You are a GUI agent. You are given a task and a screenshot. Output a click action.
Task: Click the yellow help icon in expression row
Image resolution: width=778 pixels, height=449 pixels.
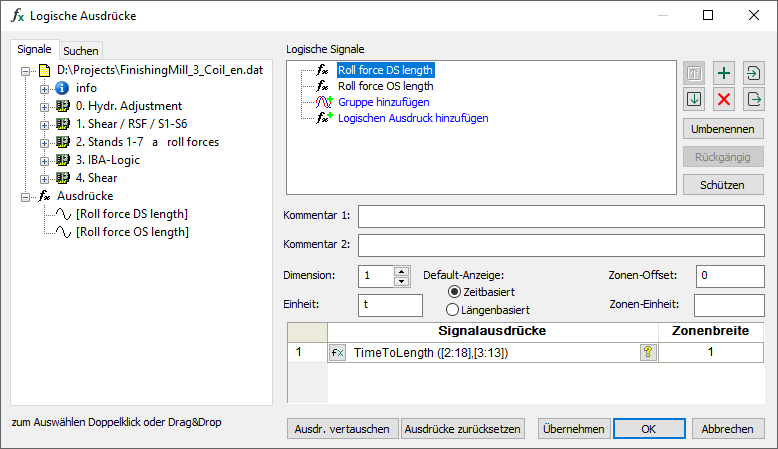click(x=648, y=352)
